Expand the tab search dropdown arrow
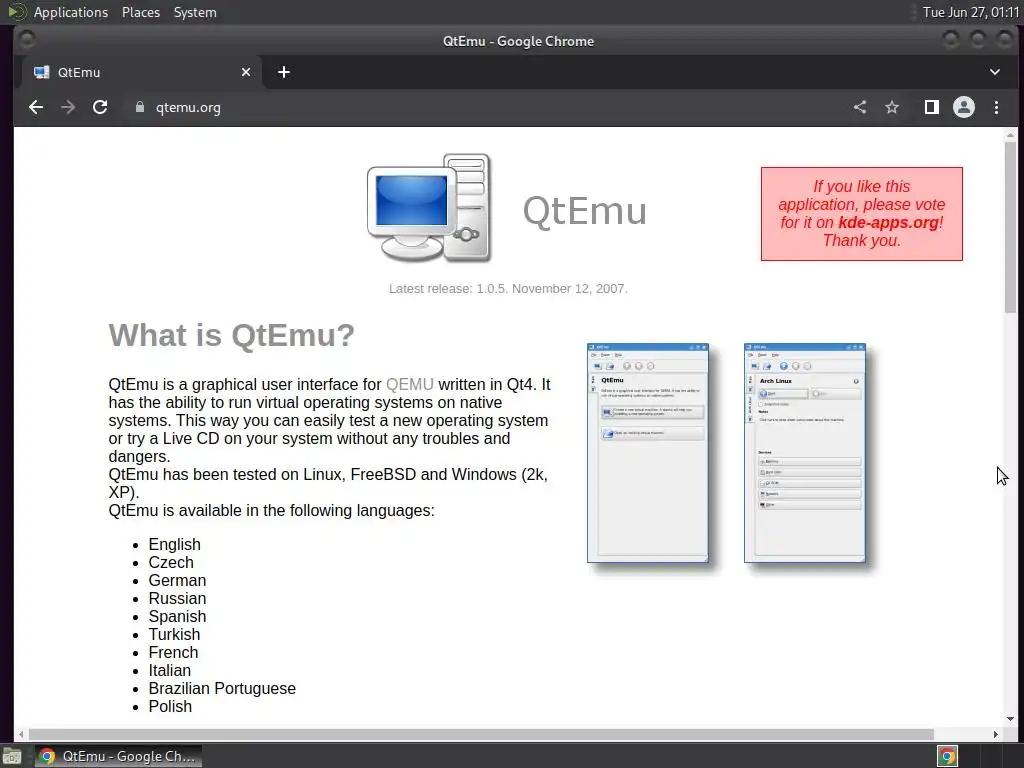 coord(995,72)
